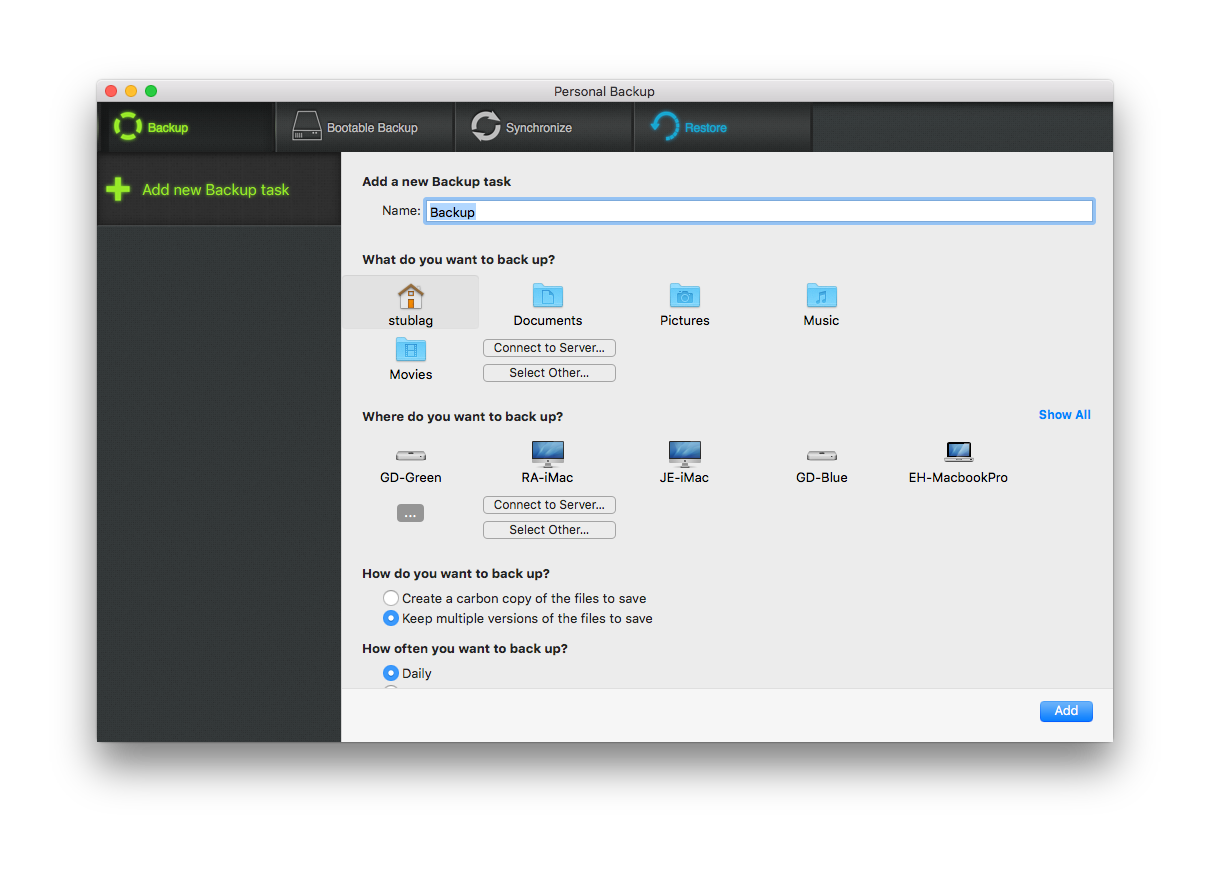Click the JE-iMac label text
The height and width of the screenshot is (870, 1210).
(x=685, y=478)
